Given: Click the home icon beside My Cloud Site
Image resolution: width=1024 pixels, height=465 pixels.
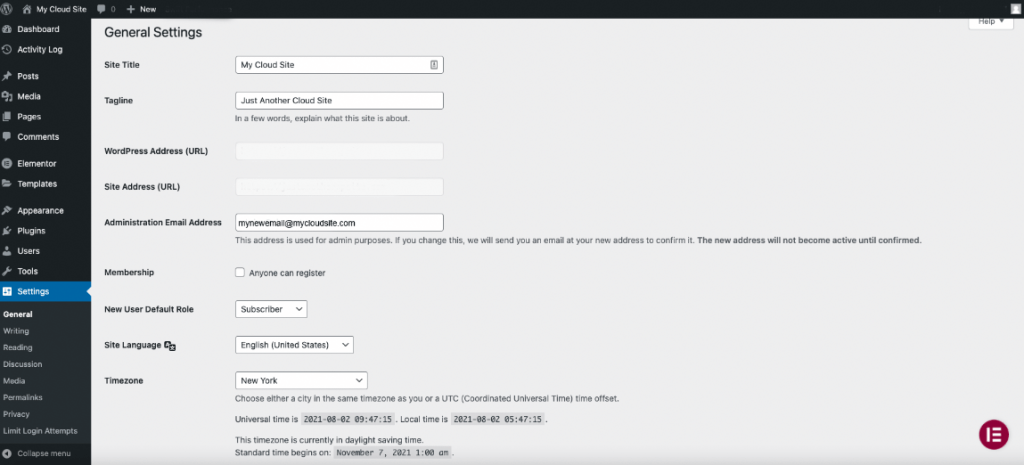Looking at the screenshot, I should click(27, 9).
